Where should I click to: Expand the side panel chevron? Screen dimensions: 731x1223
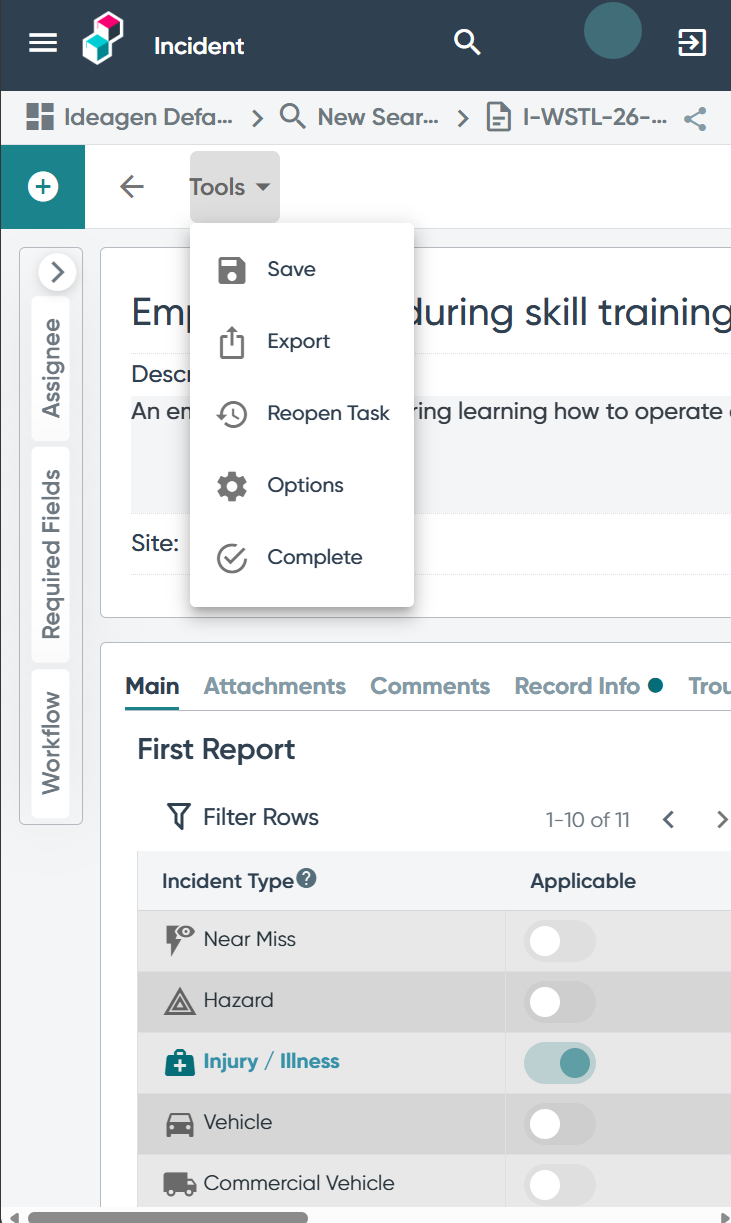[57, 271]
